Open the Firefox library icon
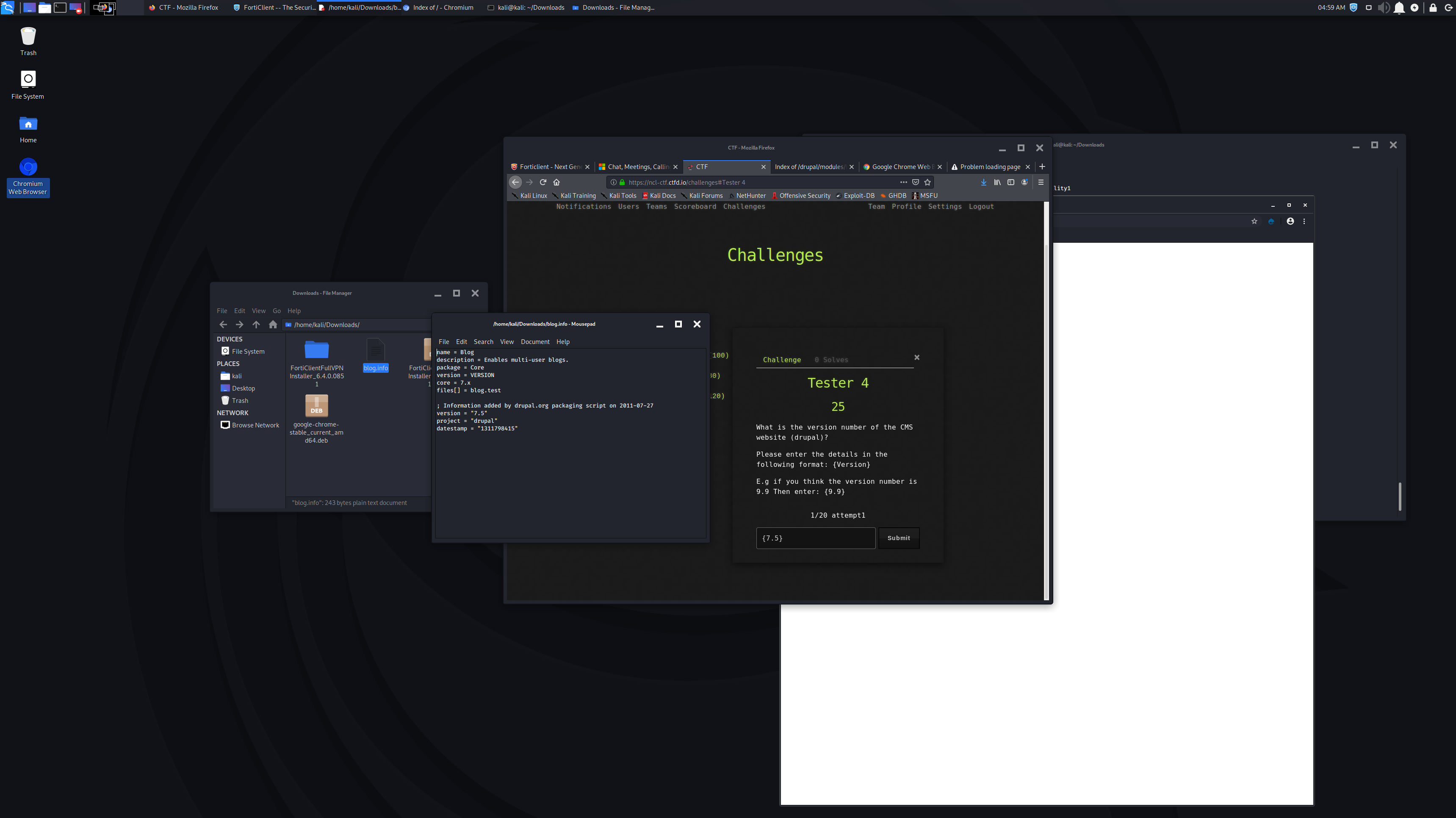This screenshot has height=818, width=1456. click(x=997, y=182)
